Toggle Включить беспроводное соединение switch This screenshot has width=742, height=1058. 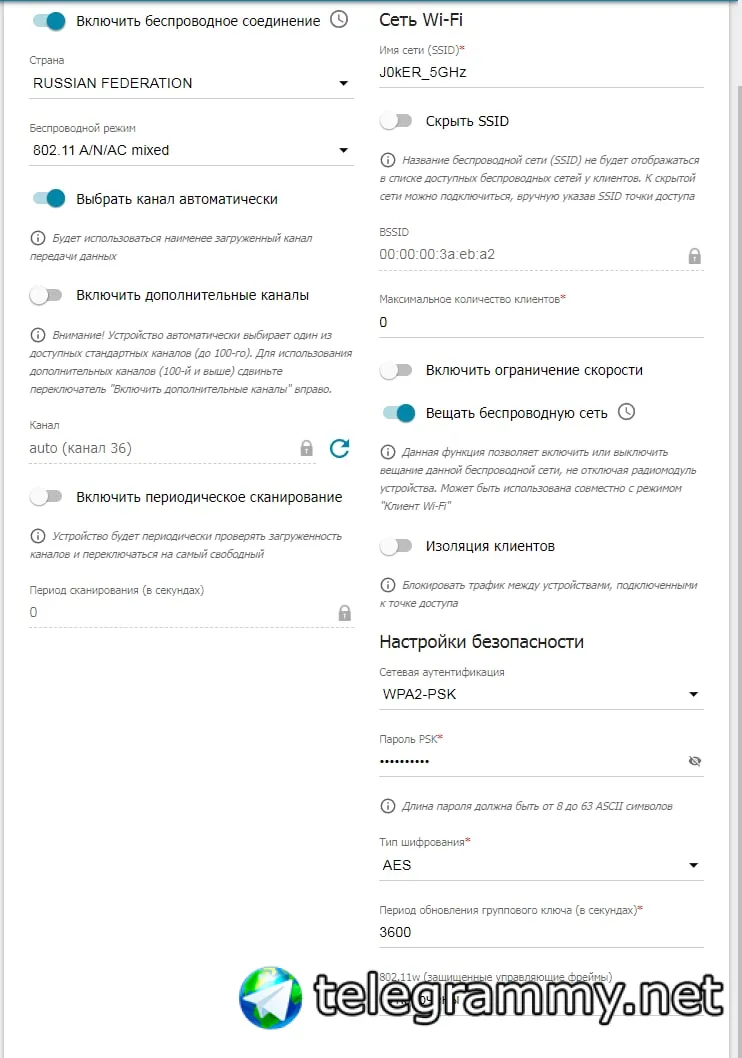[x=49, y=21]
